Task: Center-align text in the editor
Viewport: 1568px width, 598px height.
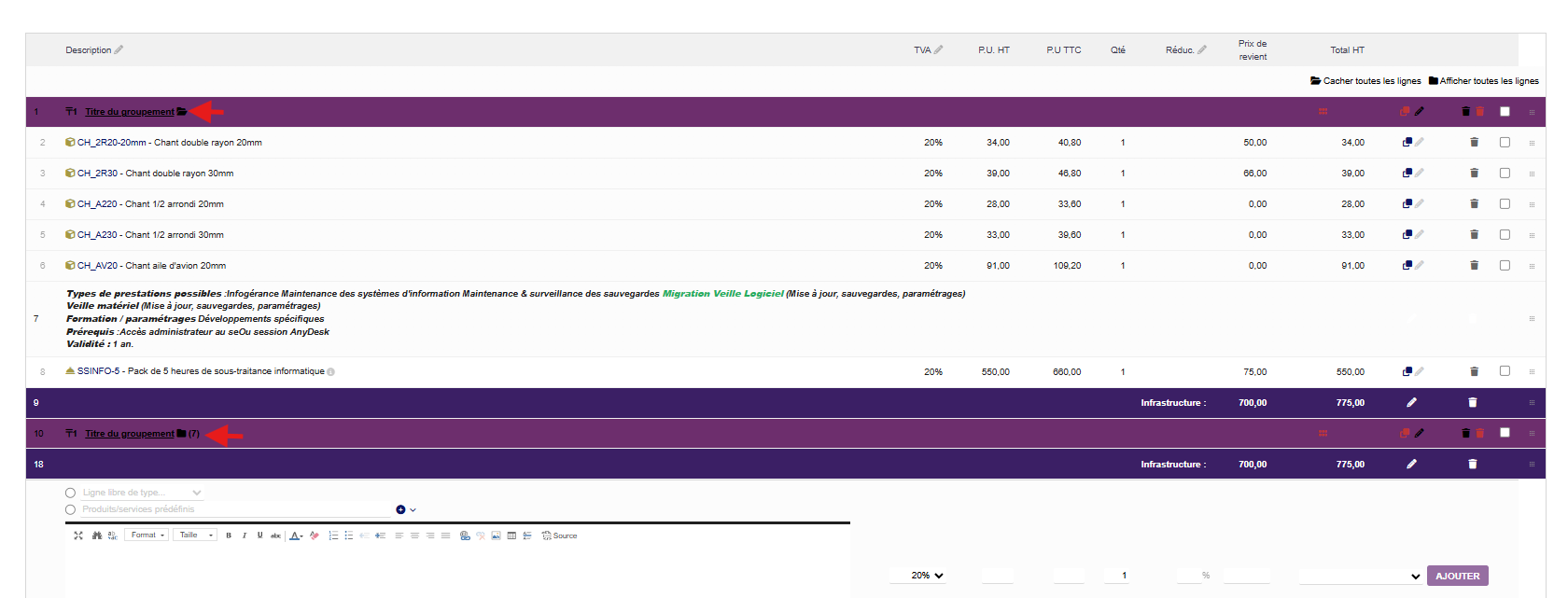Action: pos(414,535)
